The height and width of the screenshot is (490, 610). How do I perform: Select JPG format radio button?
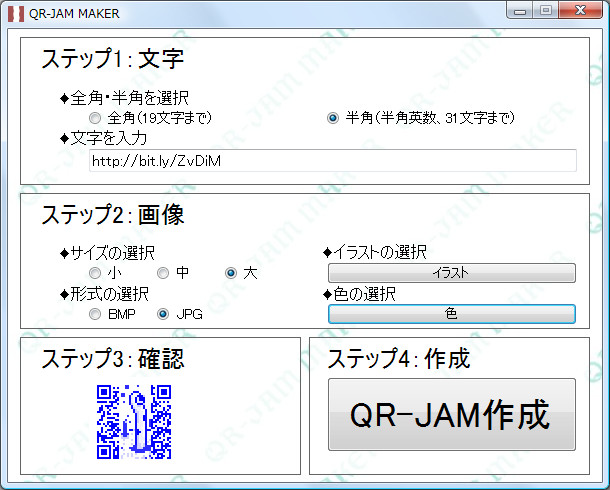(163, 314)
